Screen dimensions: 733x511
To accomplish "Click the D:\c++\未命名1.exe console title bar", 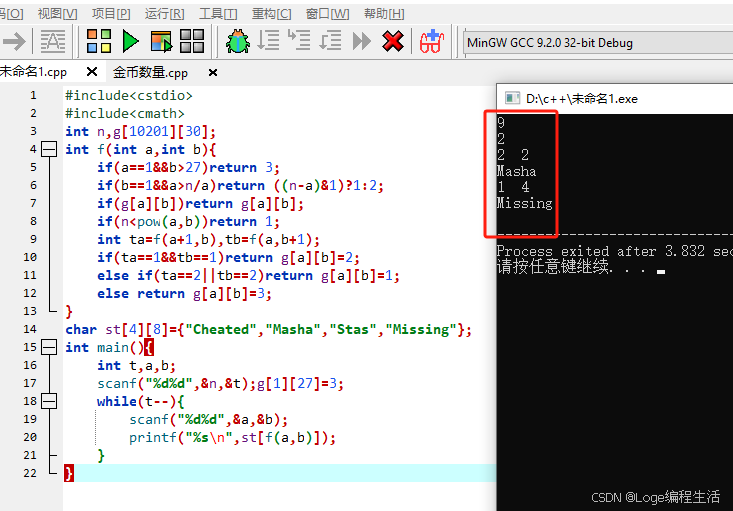I will 615,99.
